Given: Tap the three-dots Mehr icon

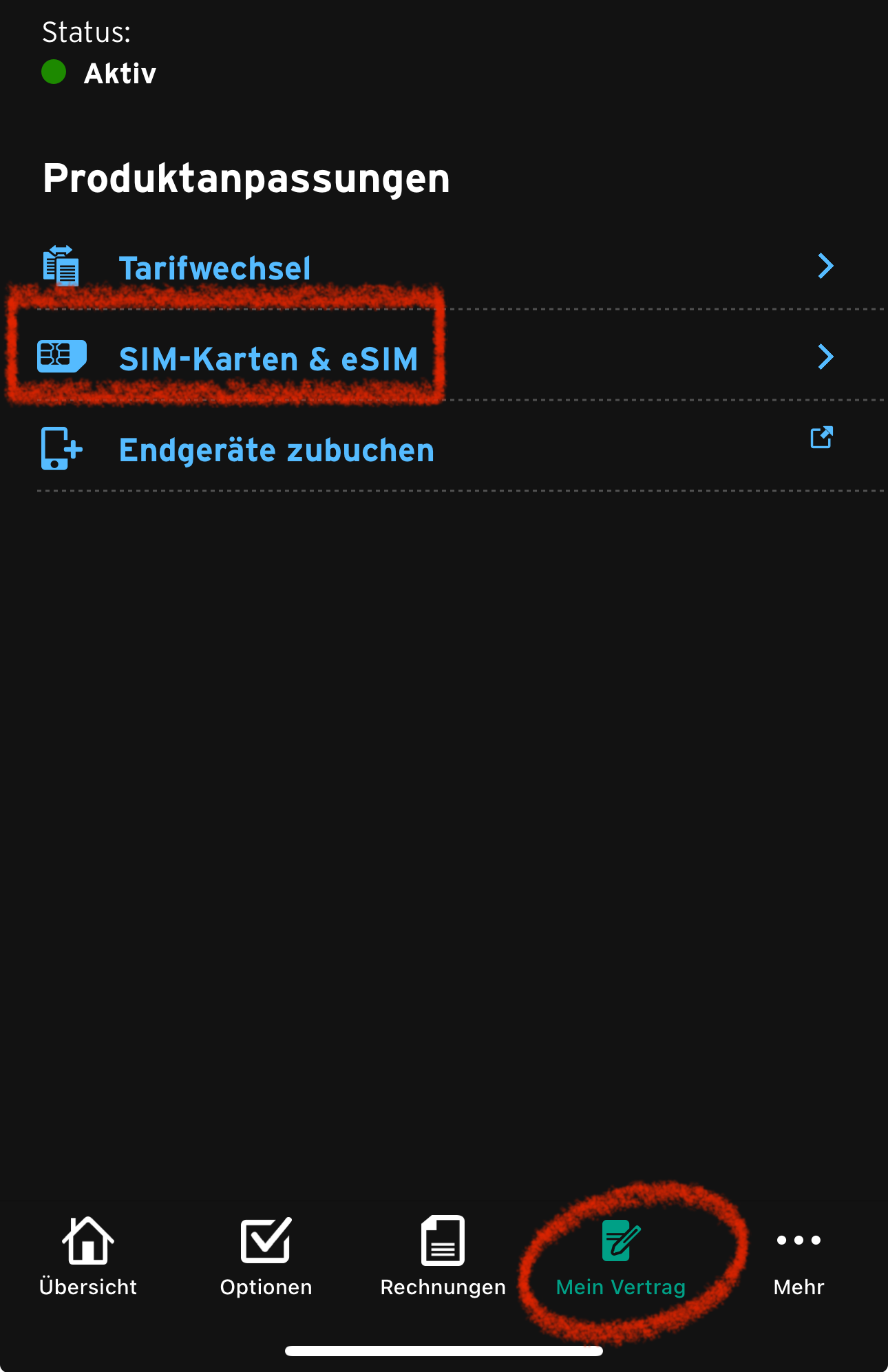Looking at the screenshot, I should coord(799,1241).
